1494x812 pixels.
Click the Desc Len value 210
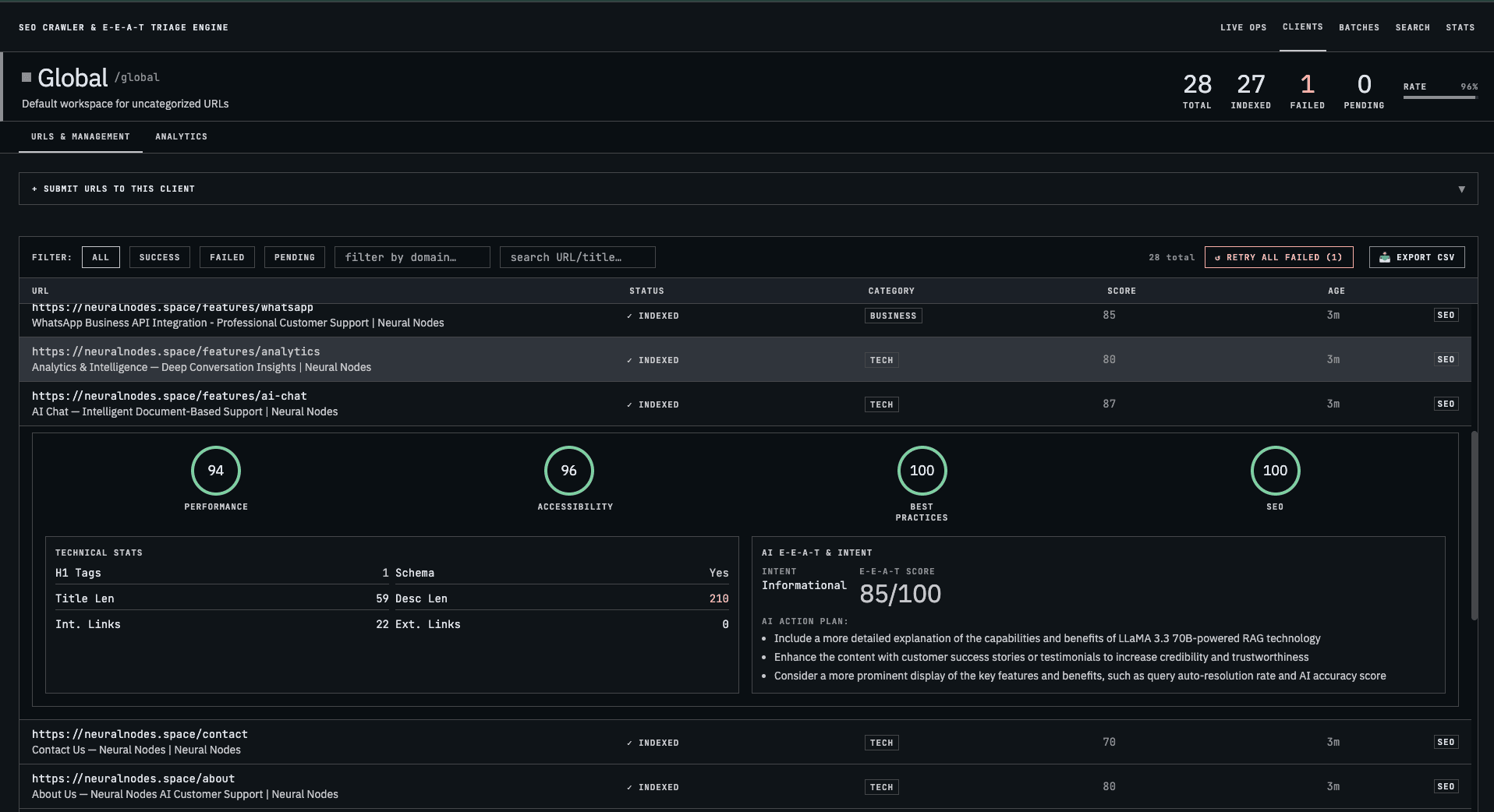click(x=719, y=598)
